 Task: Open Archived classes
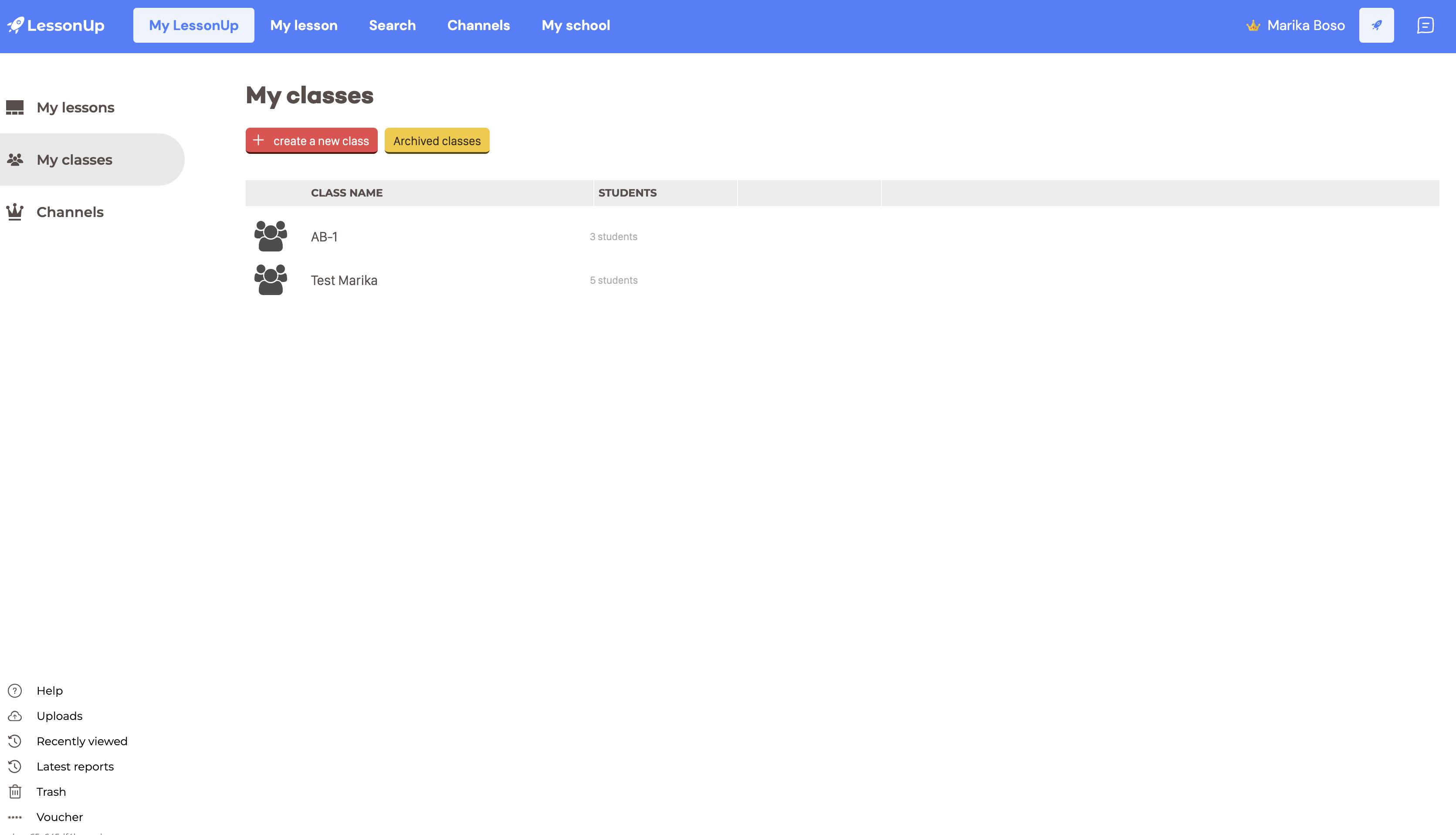(437, 140)
